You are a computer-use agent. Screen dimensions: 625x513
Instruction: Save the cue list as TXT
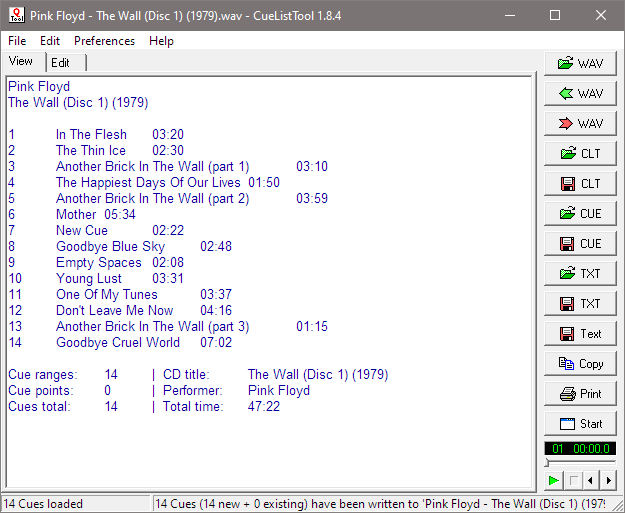[580, 304]
